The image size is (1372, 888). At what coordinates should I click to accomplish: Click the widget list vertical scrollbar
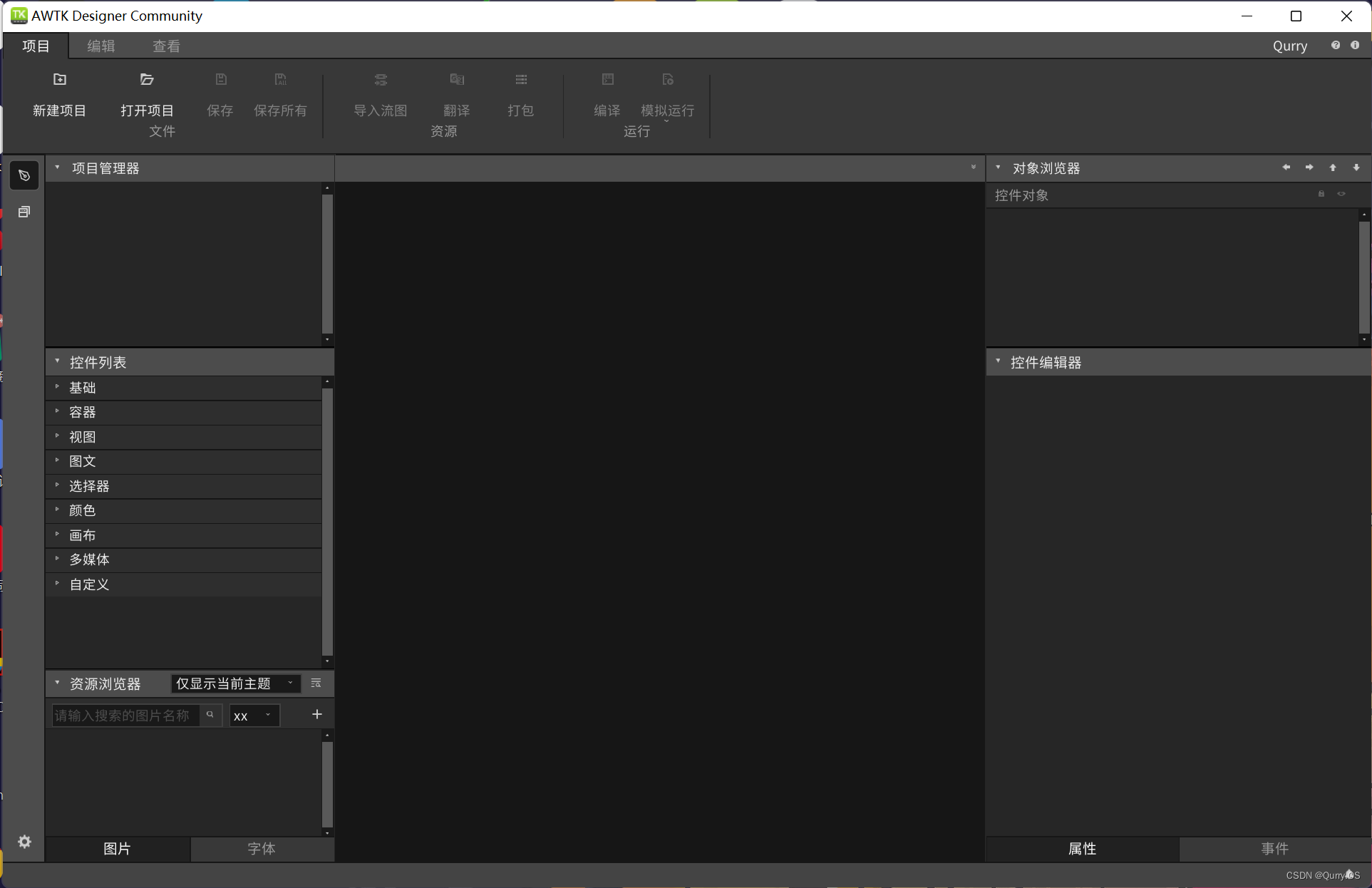[x=327, y=522]
